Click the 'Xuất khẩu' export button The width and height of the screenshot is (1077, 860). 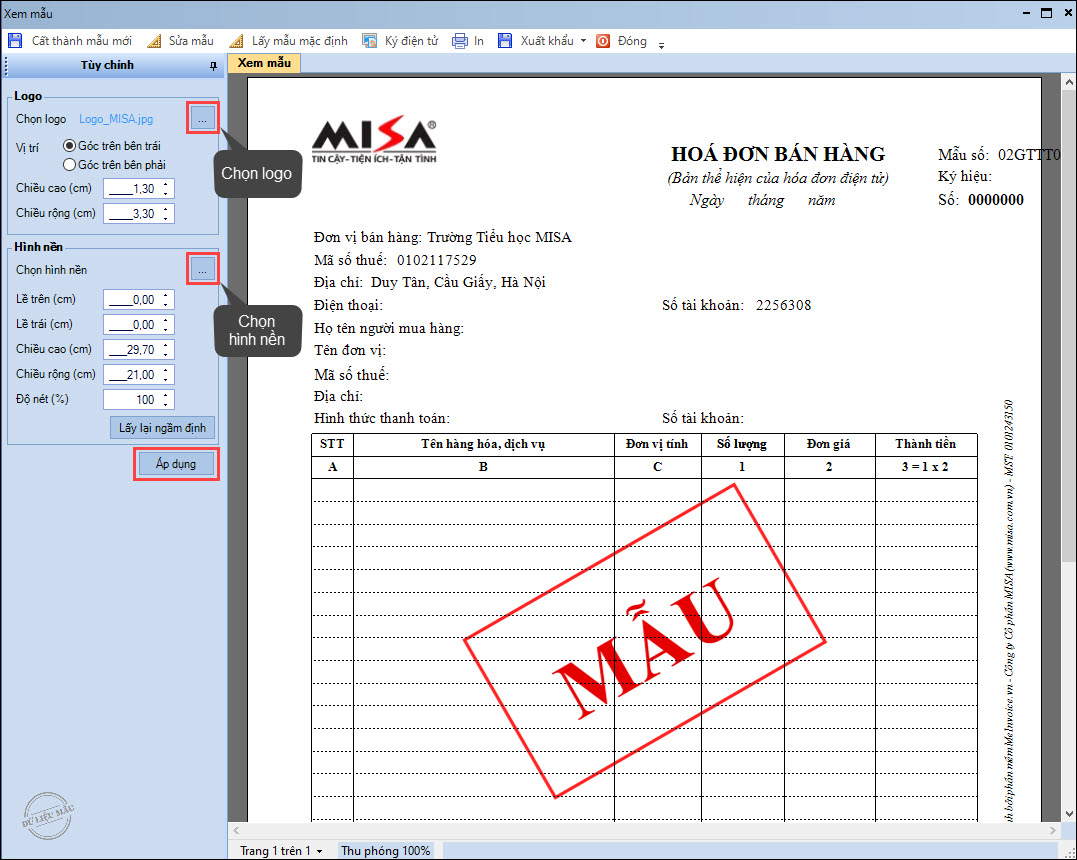click(536, 41)
